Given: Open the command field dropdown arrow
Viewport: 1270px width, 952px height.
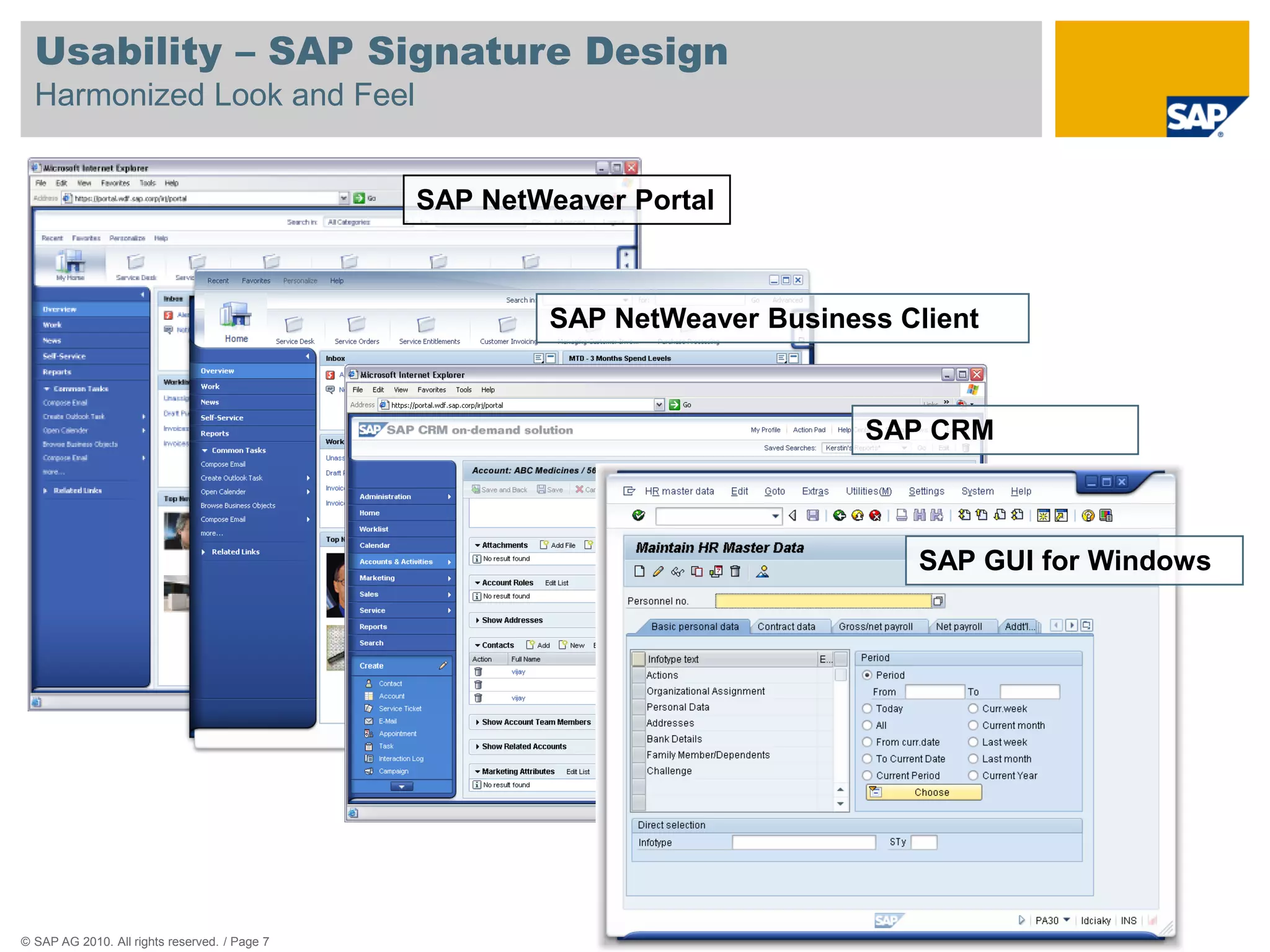Looking at the screenshot, I should (x=775, y=516).
